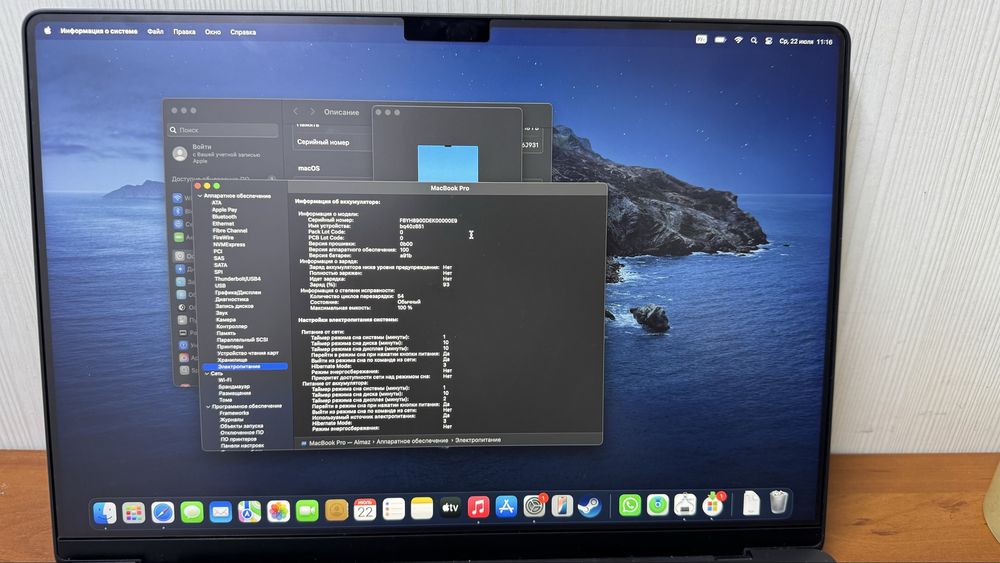Open Music app in the Dock

[x=478, y=507]
